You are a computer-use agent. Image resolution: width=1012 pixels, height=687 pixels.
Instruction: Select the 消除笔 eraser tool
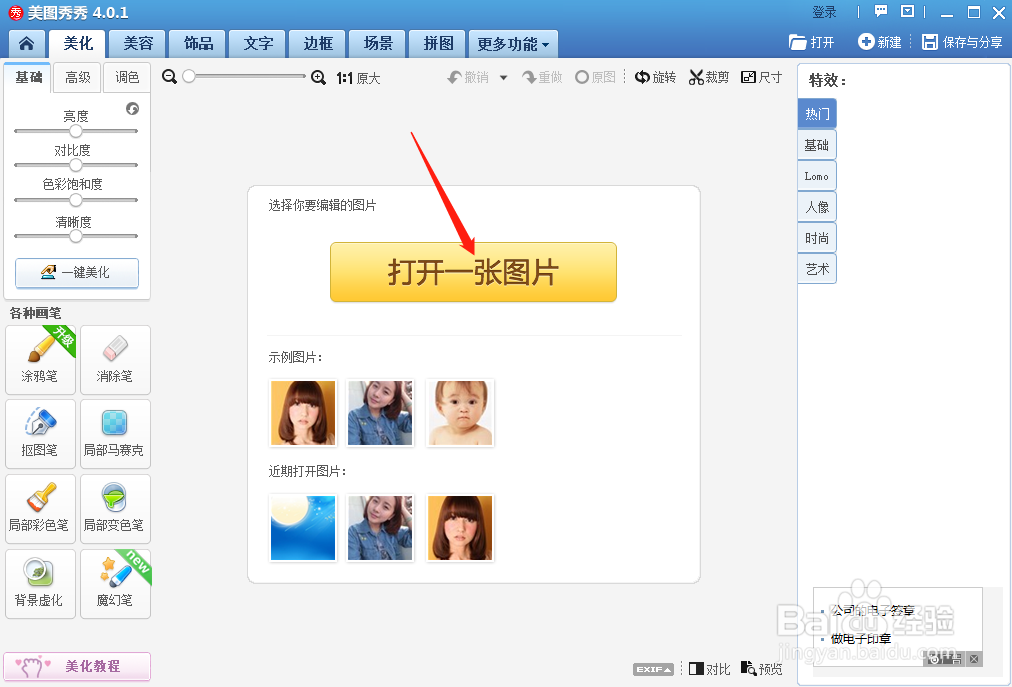click(x=115, y=360)
